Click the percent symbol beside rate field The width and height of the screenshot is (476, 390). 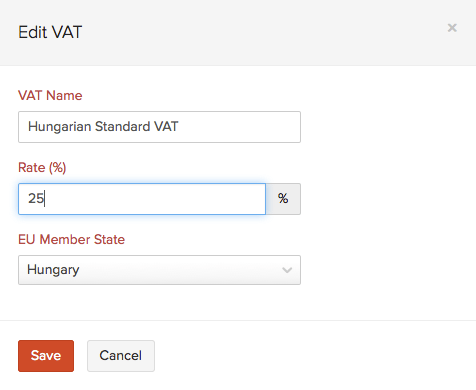click(283, 199)
